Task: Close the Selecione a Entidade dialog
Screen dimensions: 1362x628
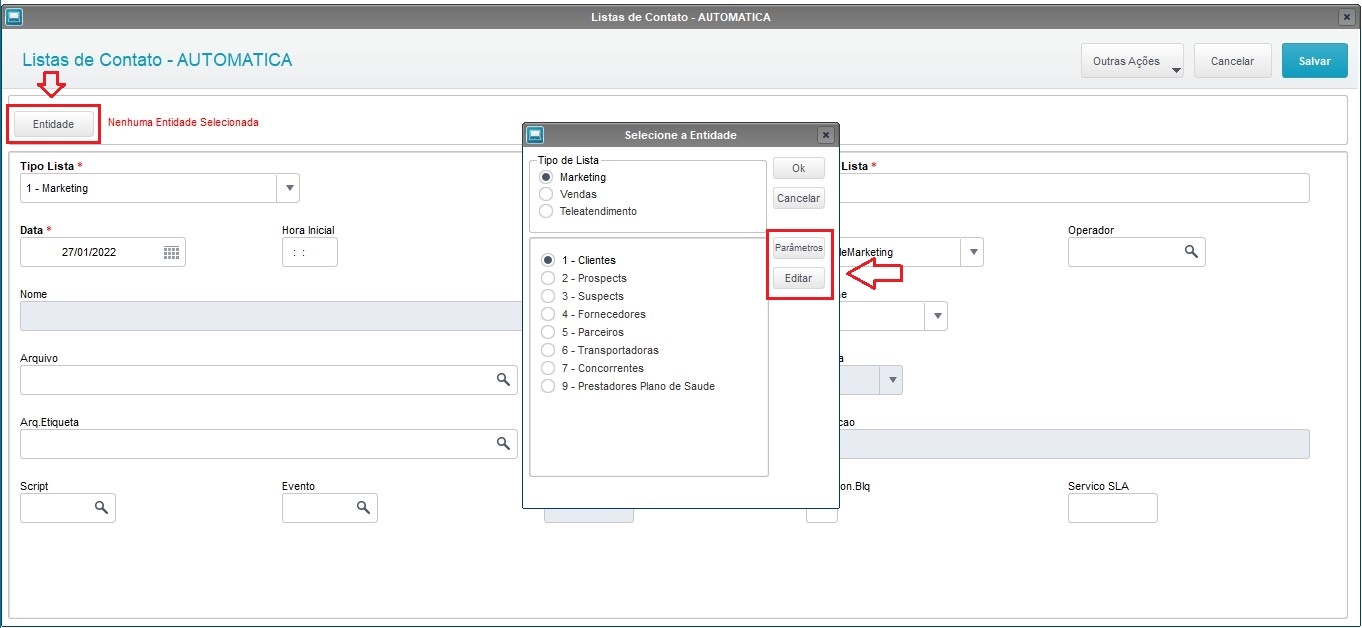Action: (825, 135)
